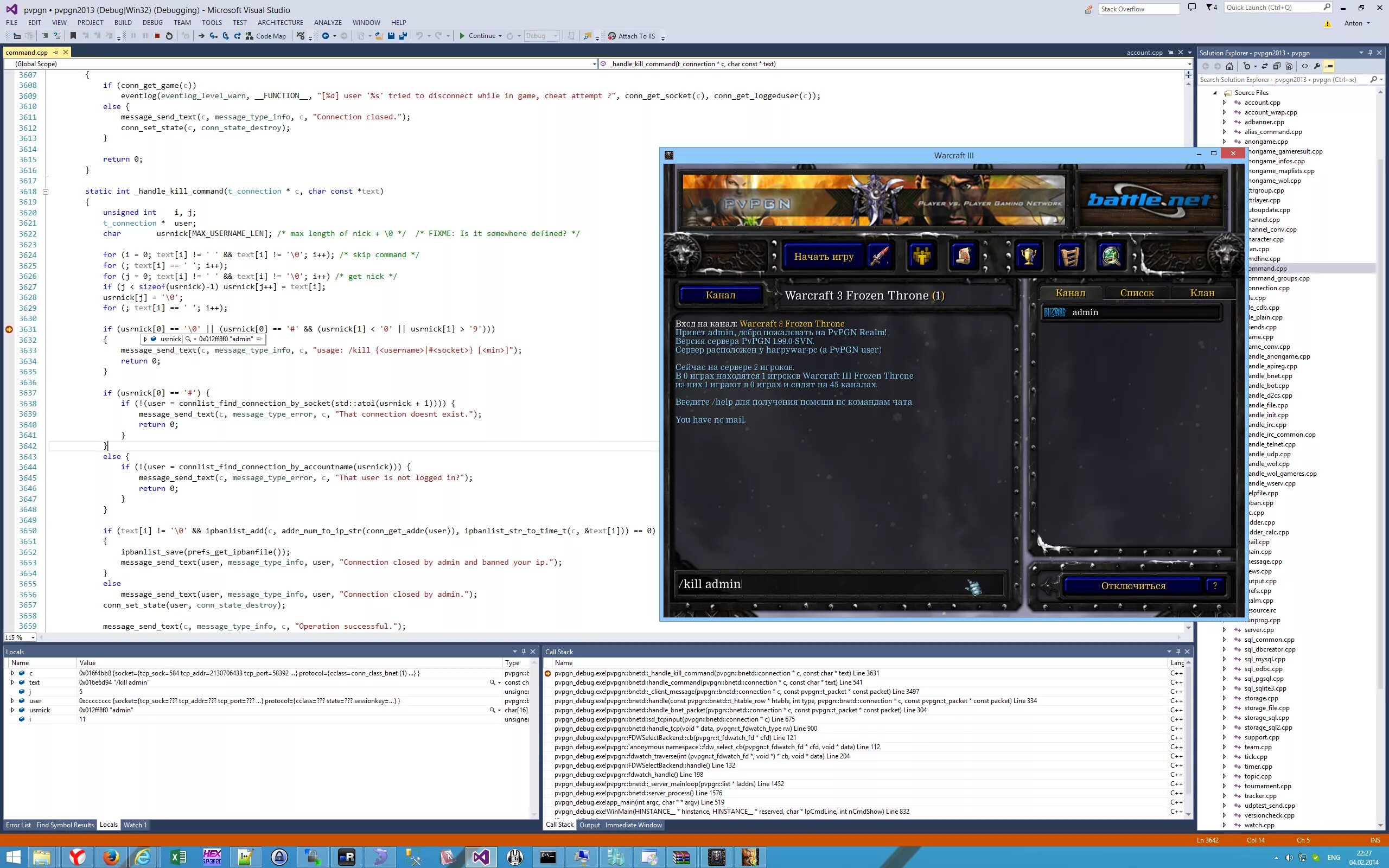Collapse the Source Files folder in Solution Explorer

tap(1215, 92)
